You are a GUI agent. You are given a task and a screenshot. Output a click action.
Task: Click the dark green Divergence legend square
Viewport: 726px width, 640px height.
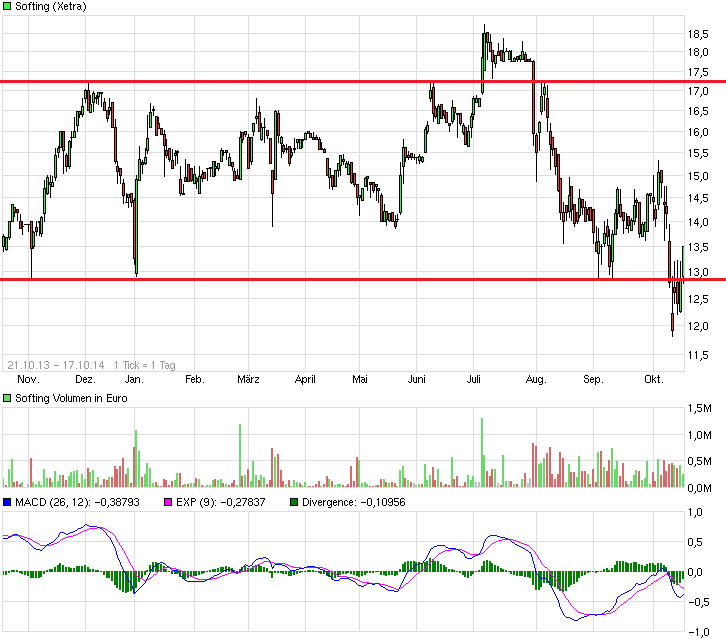294,502
